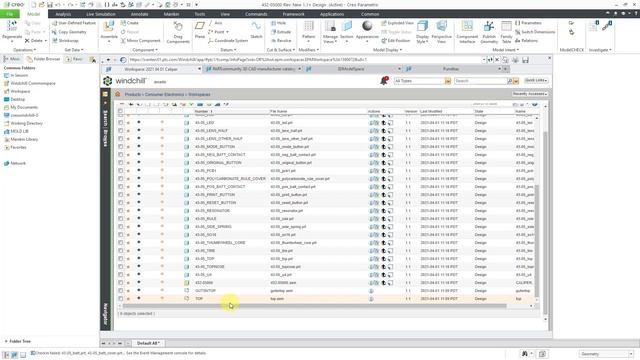Open Manikin Library folder

(x=24, y=139)
